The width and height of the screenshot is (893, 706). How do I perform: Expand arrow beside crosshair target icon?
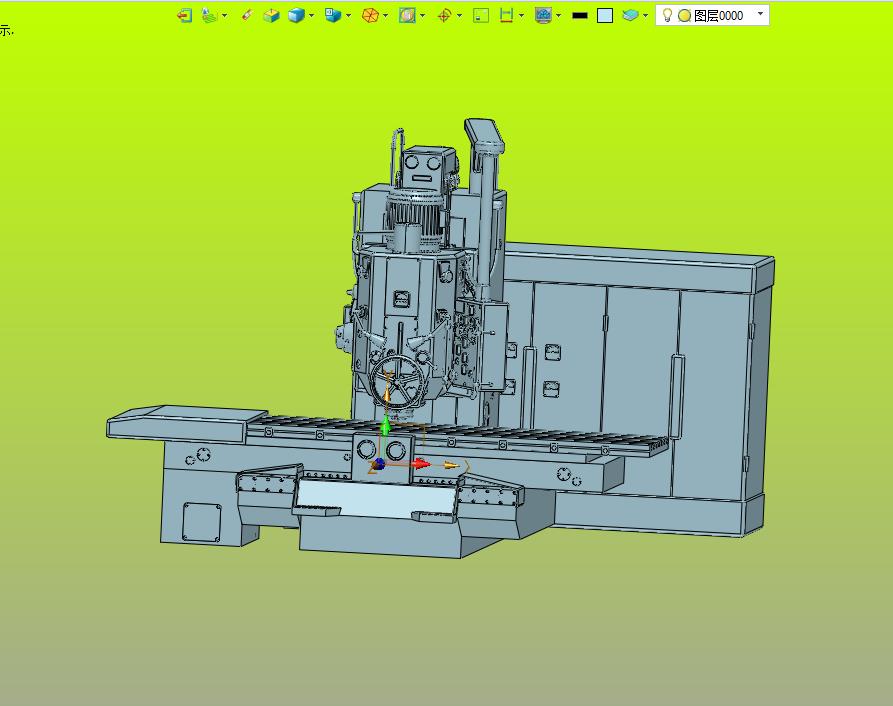[460, 15]
